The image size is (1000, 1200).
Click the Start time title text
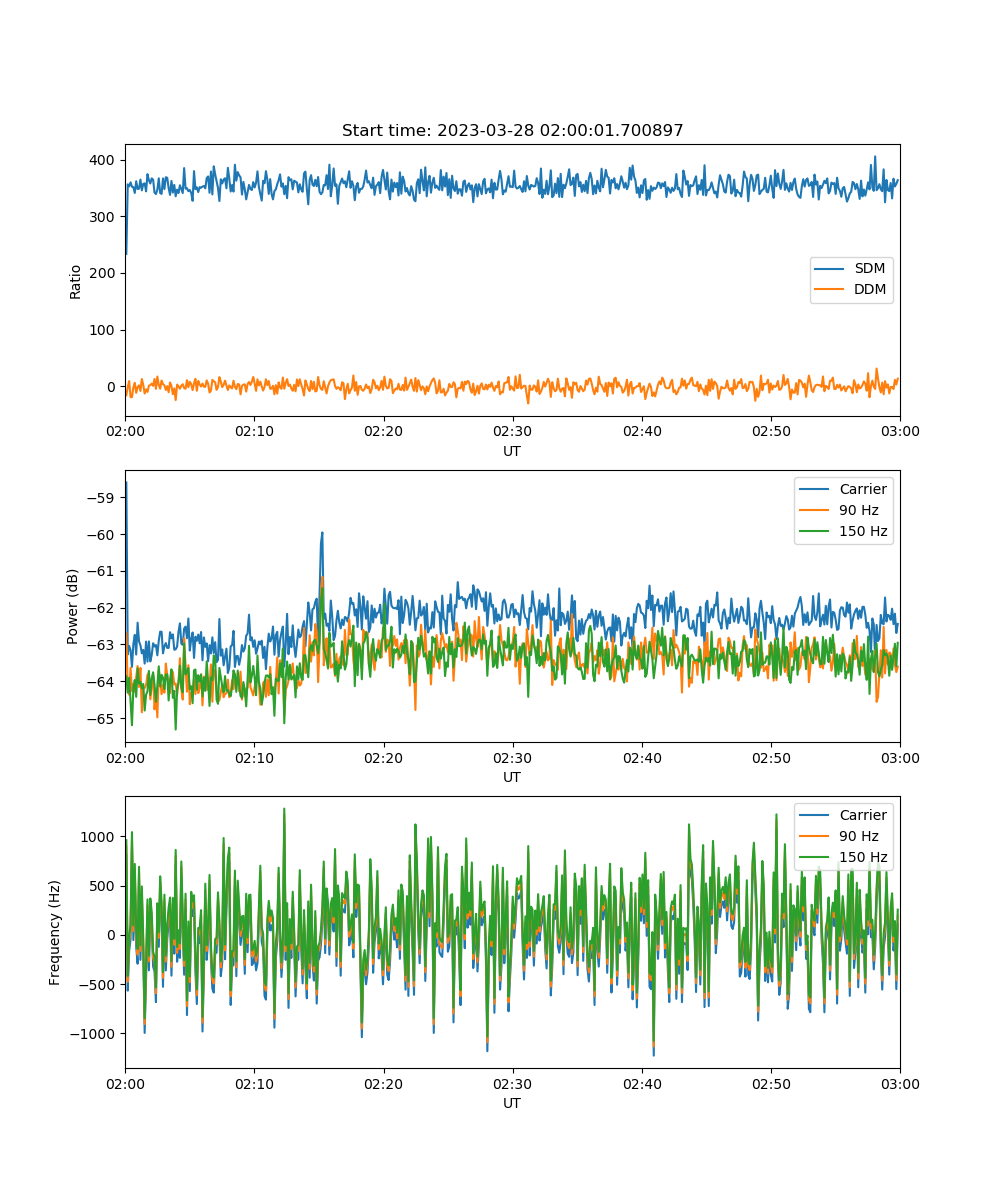[512, 131]
